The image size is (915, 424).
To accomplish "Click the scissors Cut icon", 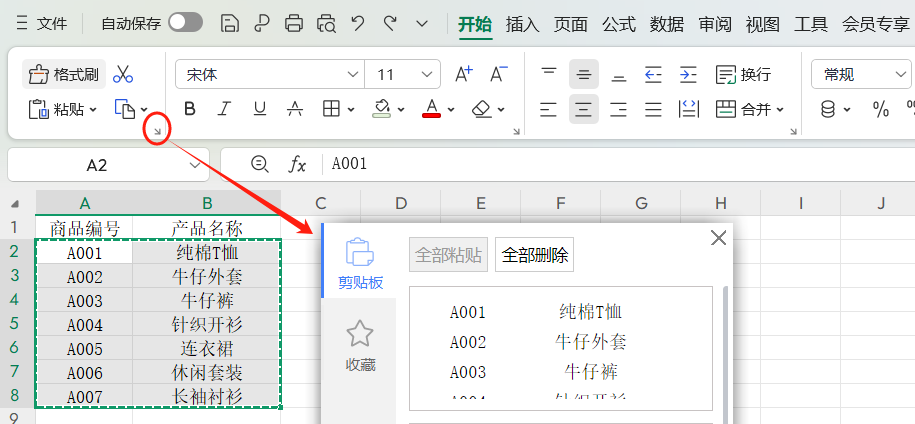I will [x=123, y=74].
